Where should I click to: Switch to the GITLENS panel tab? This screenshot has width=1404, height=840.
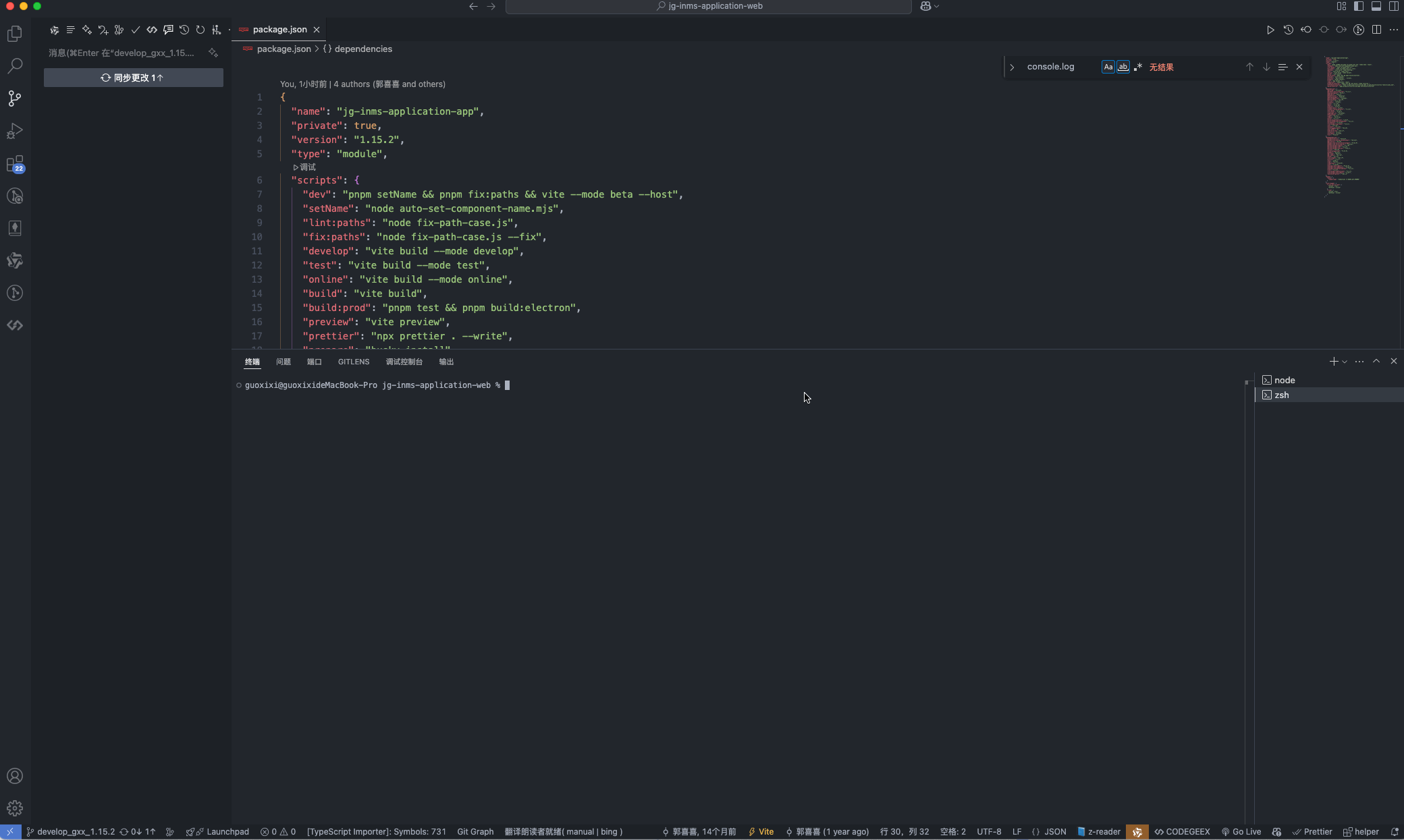(x=353, y=362)
